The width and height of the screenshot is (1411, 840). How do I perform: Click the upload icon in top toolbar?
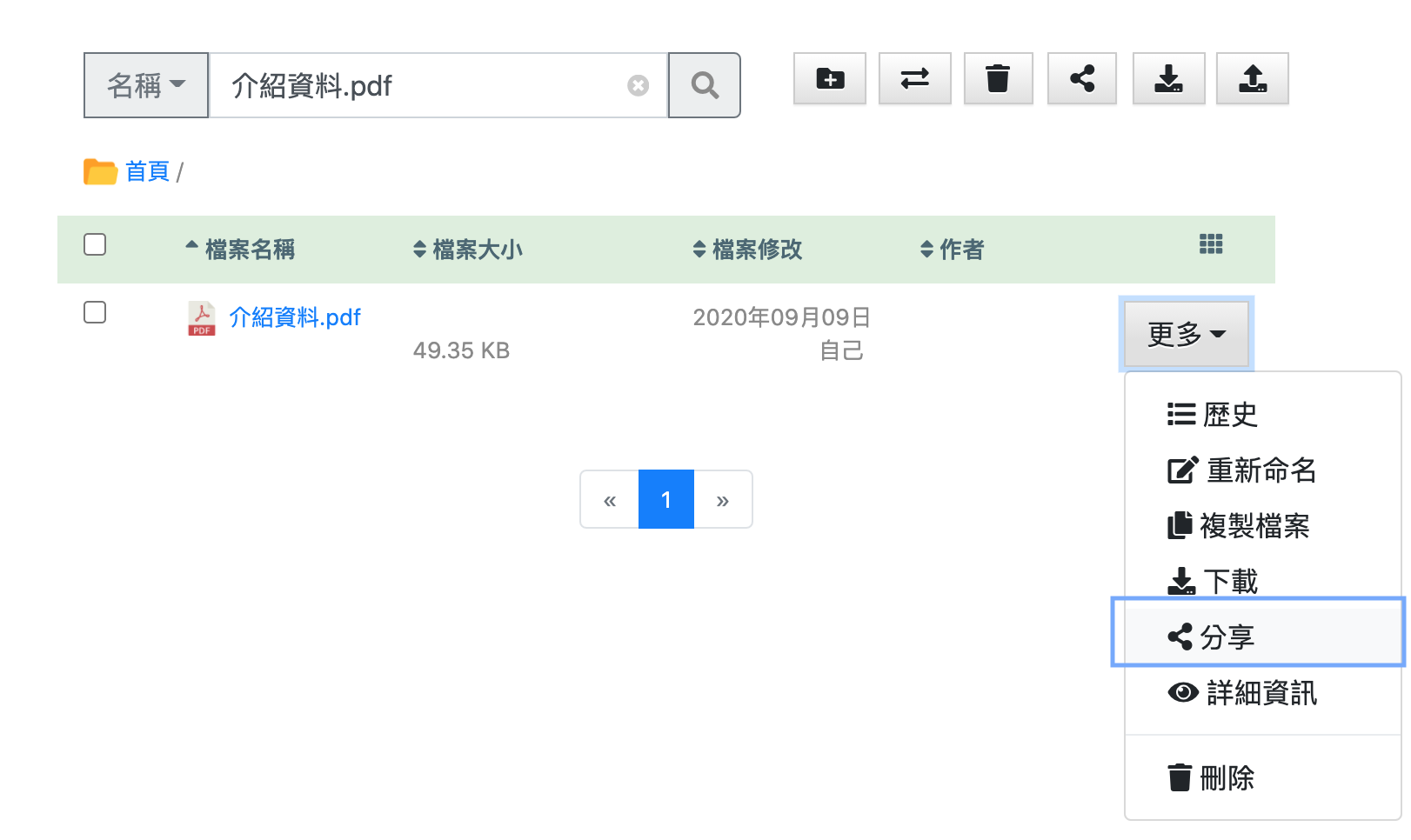pos(1252,79)
